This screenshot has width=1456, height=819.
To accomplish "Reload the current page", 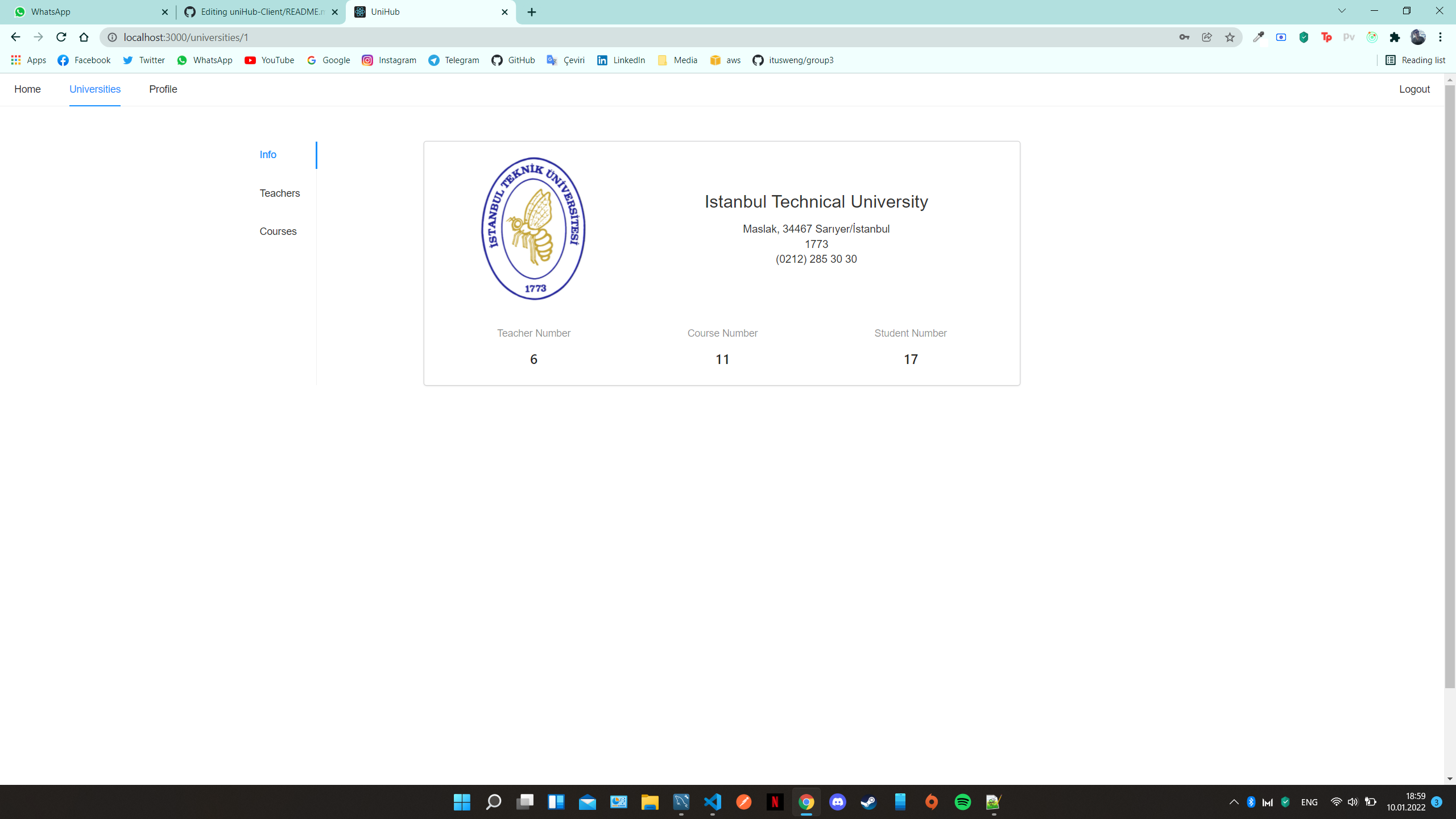I will [61, 37].
